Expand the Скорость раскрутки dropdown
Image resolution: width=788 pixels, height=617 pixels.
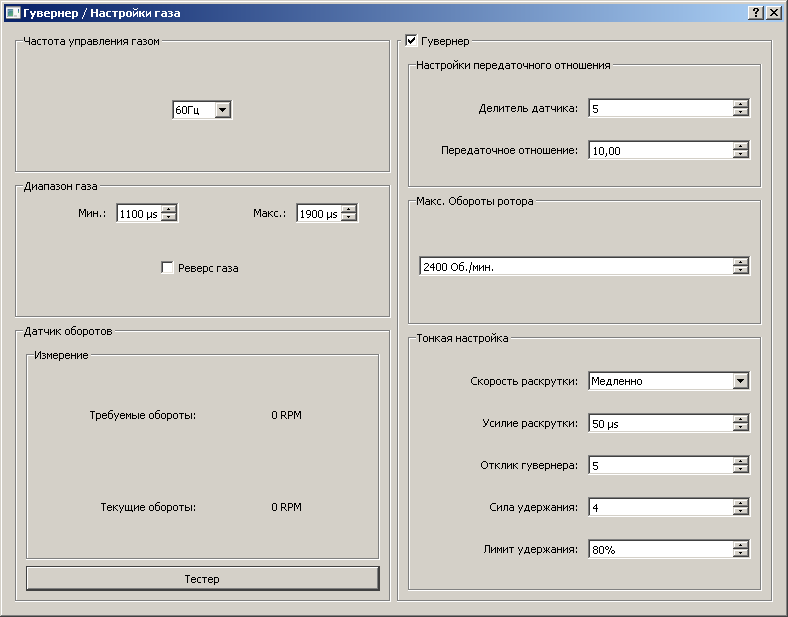740,381
